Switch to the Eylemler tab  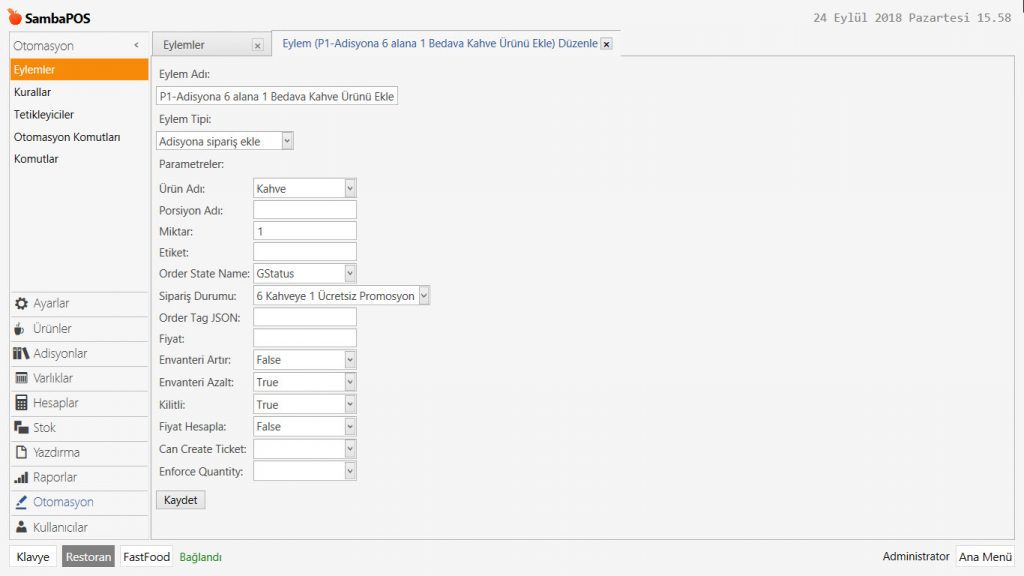pos(185,45)
